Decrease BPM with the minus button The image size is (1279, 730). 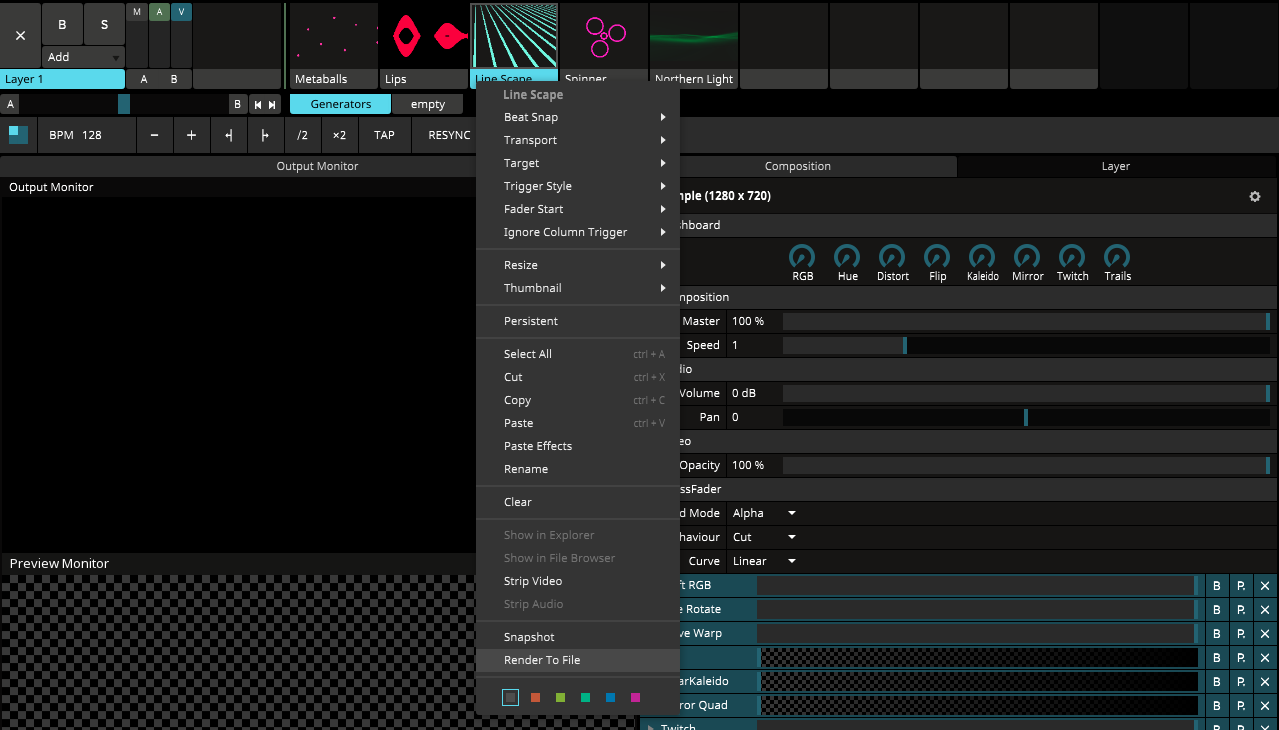(154, 135)
